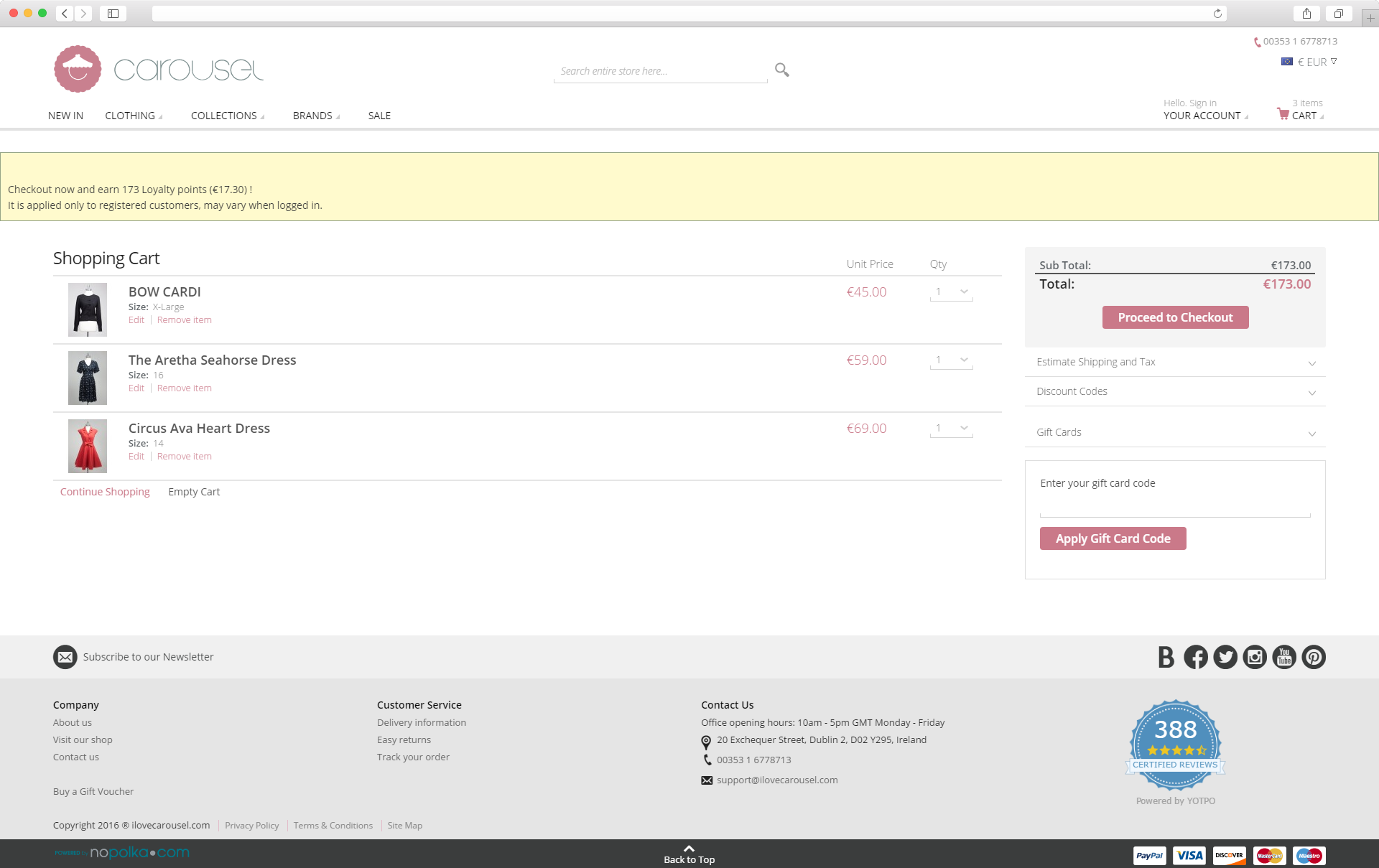Open the Pinterest social icon
The height and width of the screenshot is (868, 1379).
point(1314,657)
